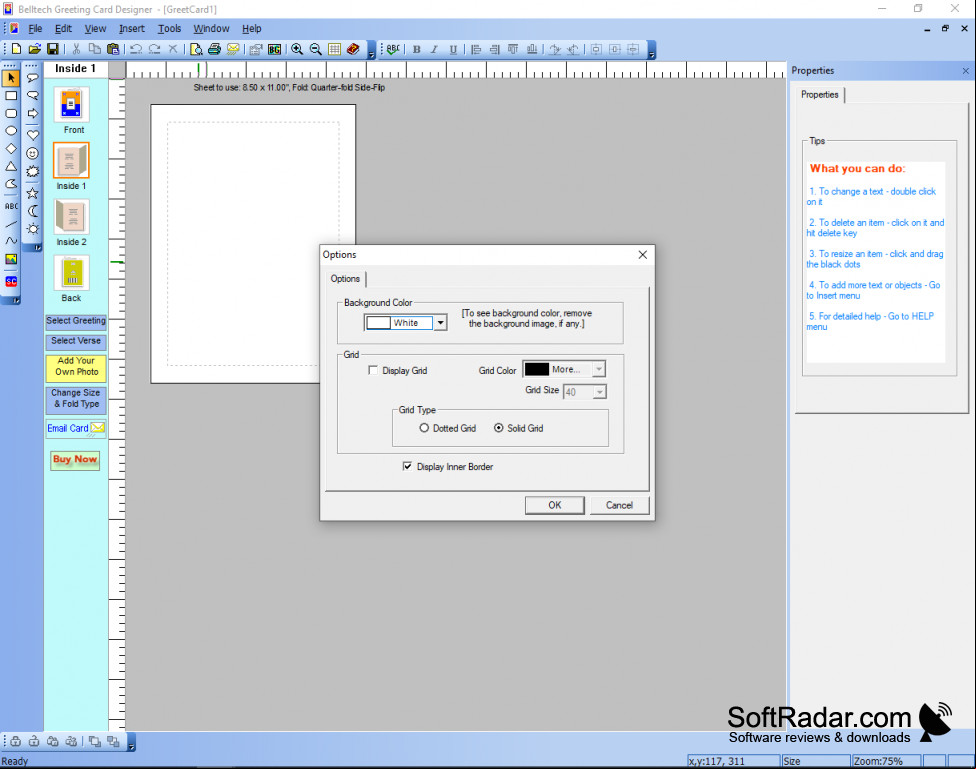Open the Insert menu
This screenshot has width=976, height=769.
click(131, 29)
